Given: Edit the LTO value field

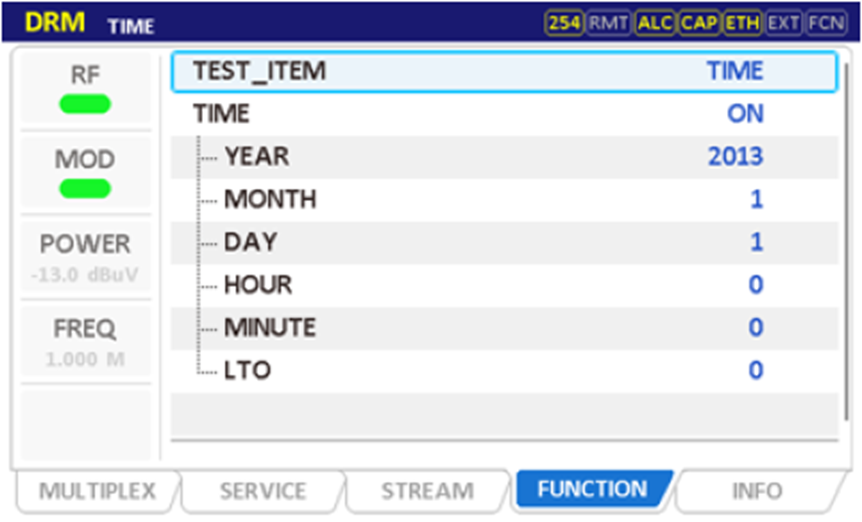Looking at the screenshot, I should click(756, 371).
